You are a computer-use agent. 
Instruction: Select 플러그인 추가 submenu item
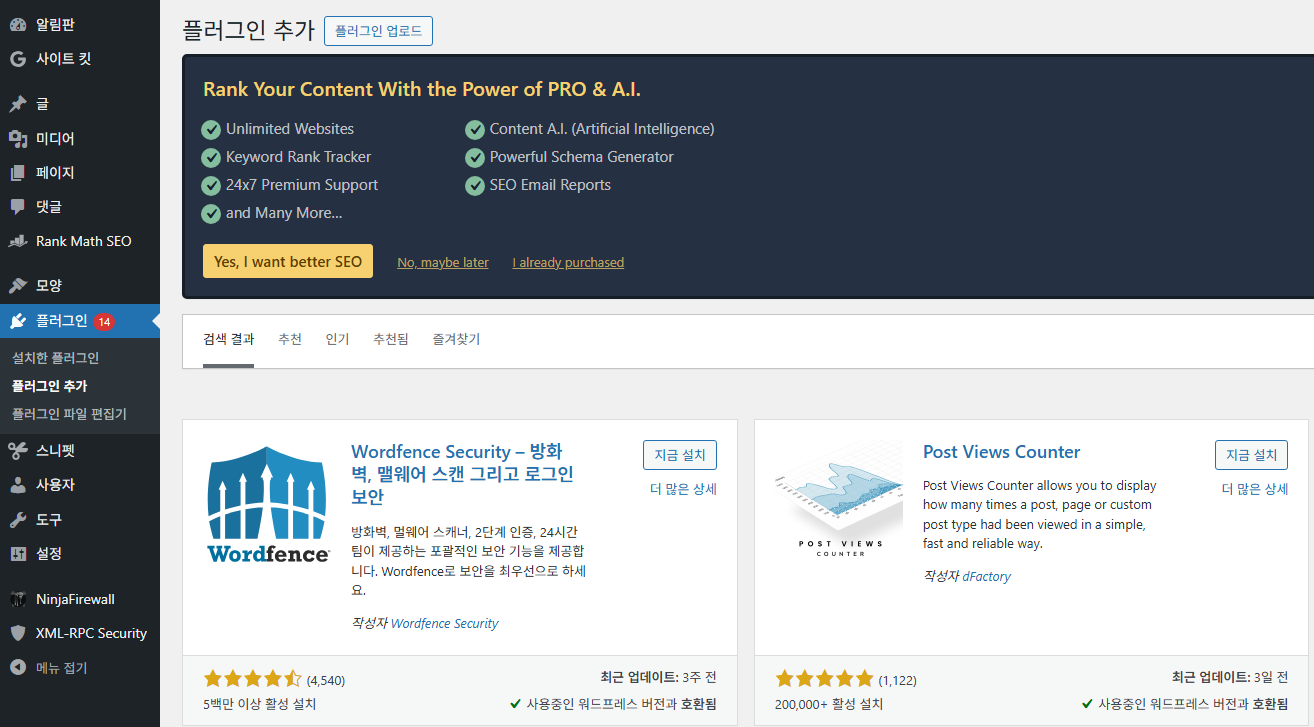point(50,386)
